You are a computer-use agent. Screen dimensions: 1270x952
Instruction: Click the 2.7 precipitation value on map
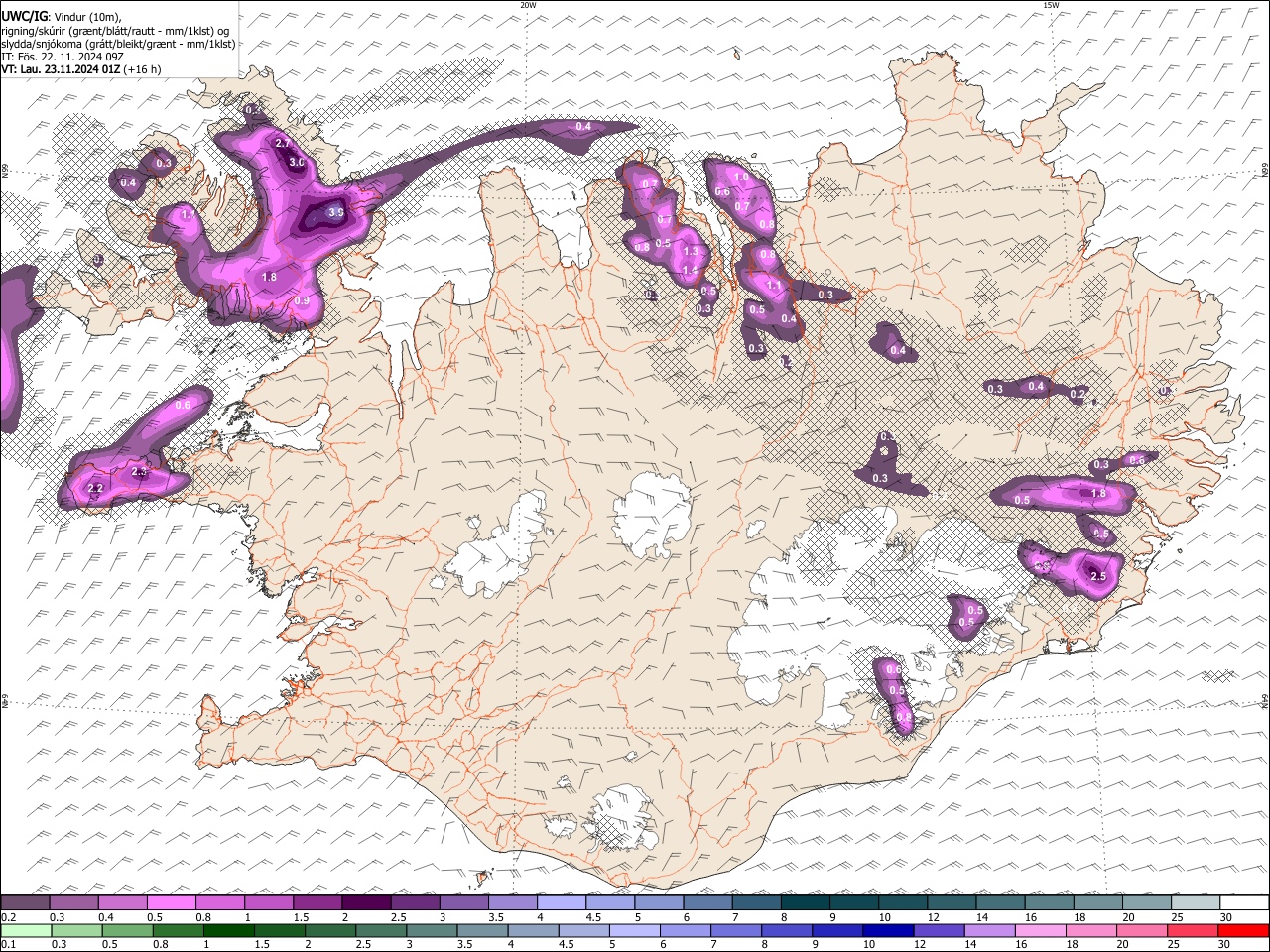pyautogui.click(x=283, y=144)
